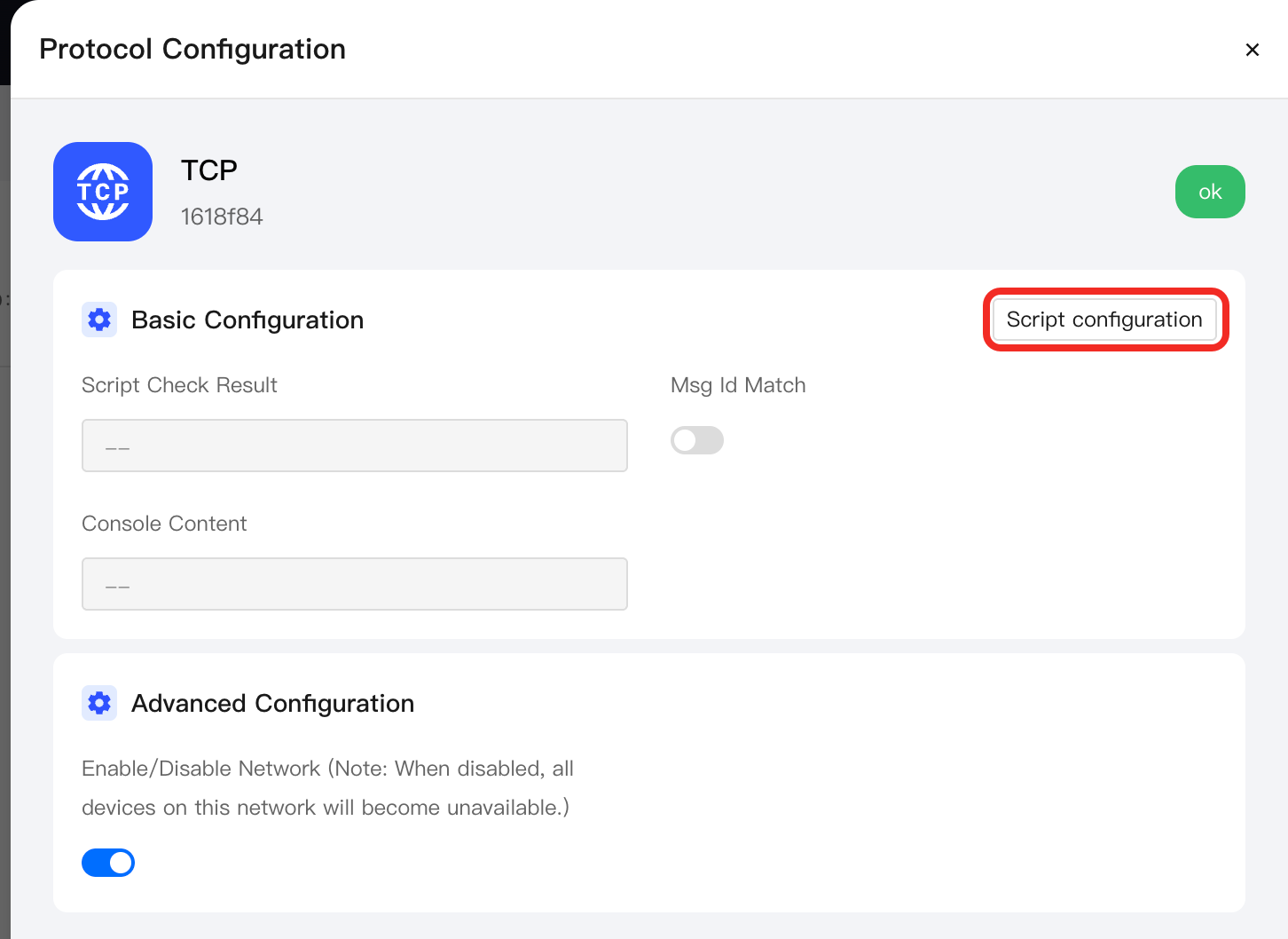The width and height of the screenshot is (1288, 939).
Task: Click the Console Content field
Action: click(x=355, y=584)
